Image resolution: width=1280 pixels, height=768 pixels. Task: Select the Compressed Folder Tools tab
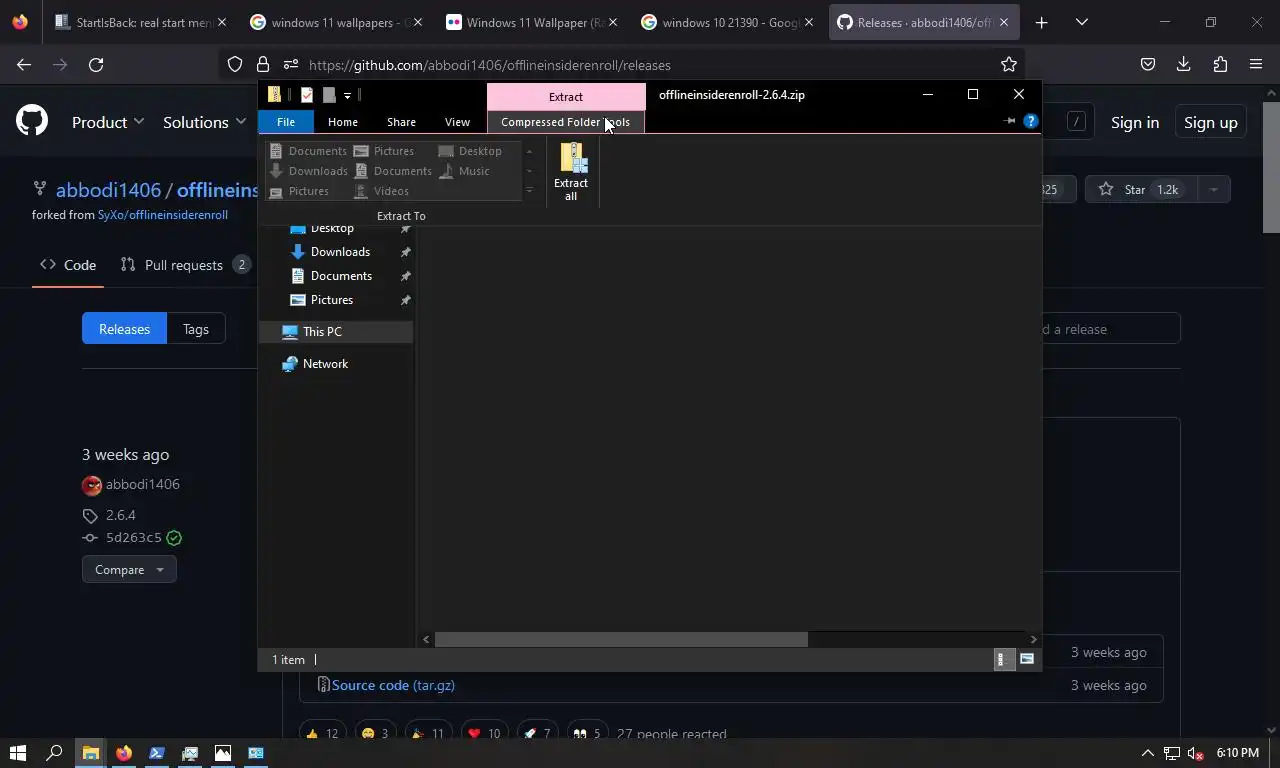pyautogui.click(x=565, y=122)
